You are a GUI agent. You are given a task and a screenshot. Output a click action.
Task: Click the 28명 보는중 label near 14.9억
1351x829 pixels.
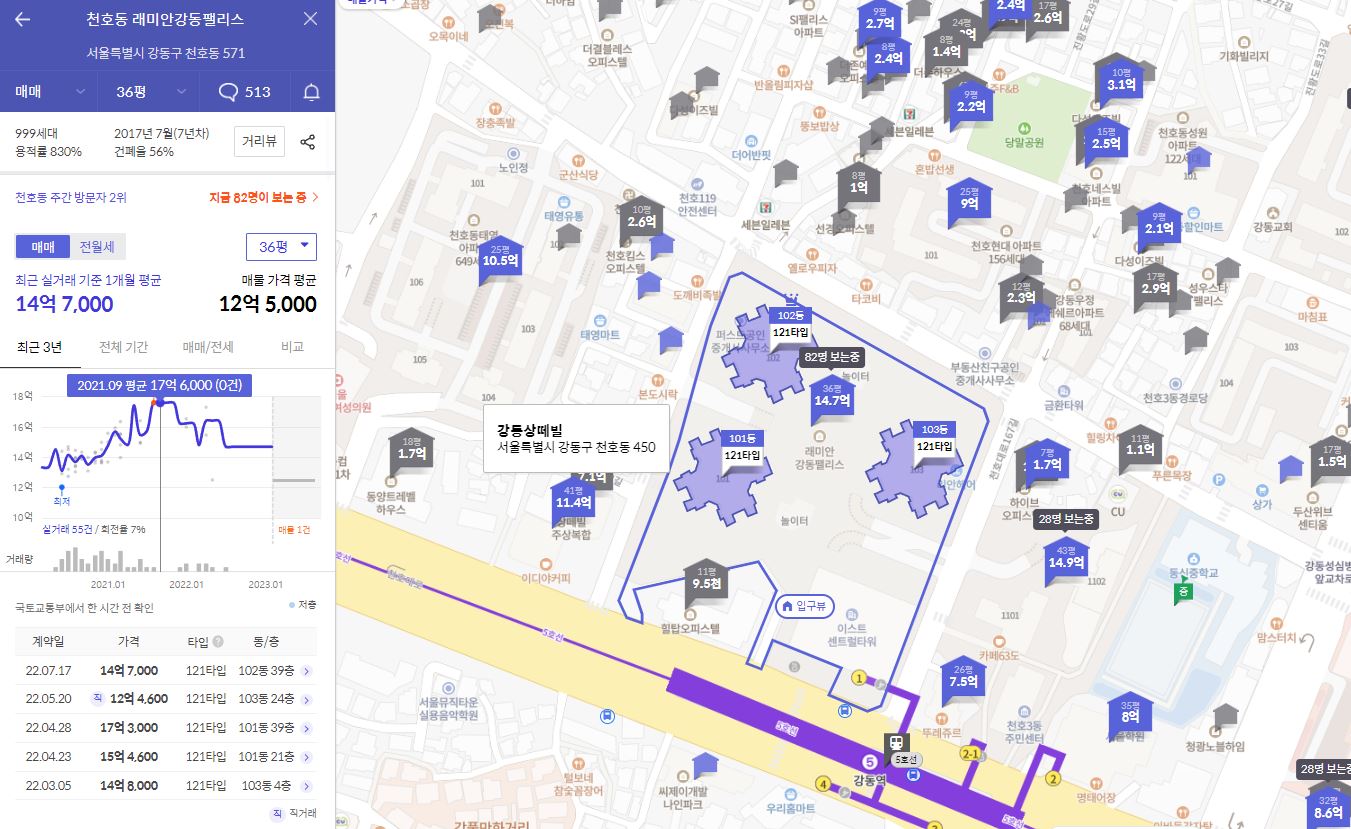tap(1066, 519)
